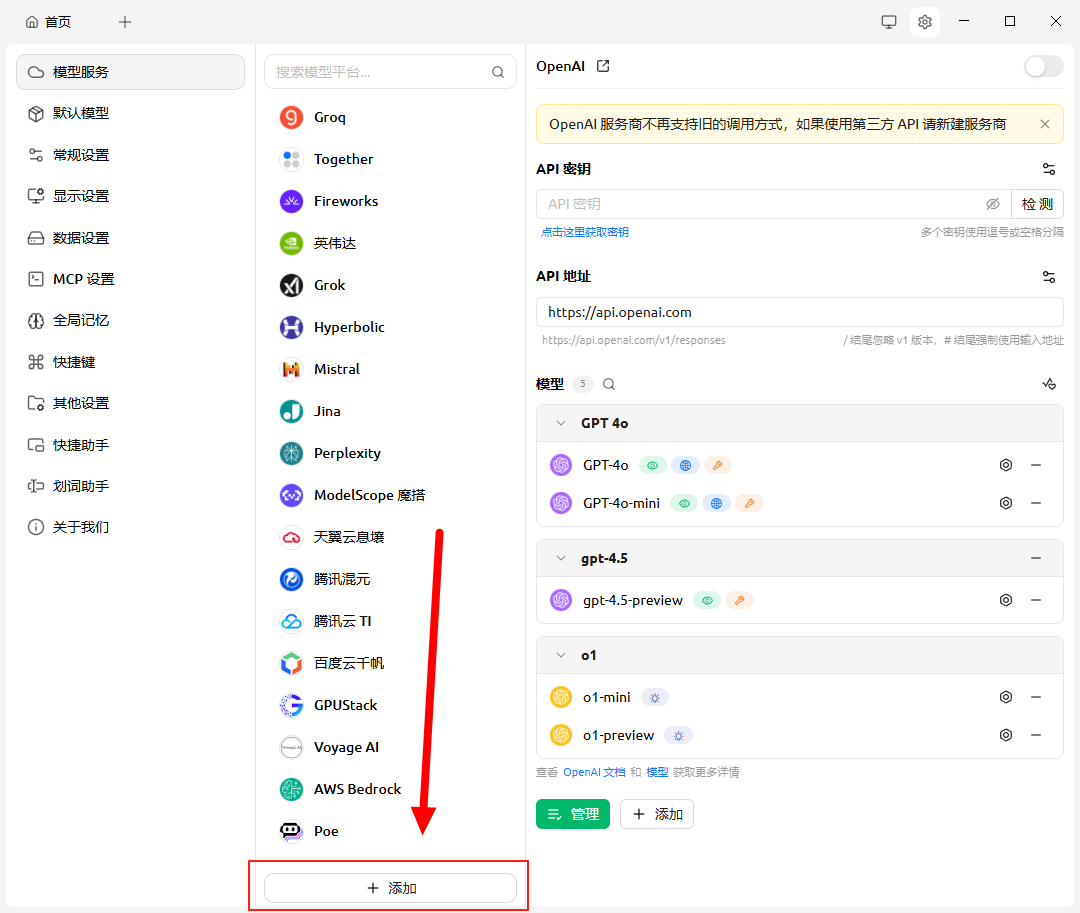Open the OpenAI 文档 link
Viewport: 1080px width, 913px height.
pyautogui.click(x=594, y=773)
